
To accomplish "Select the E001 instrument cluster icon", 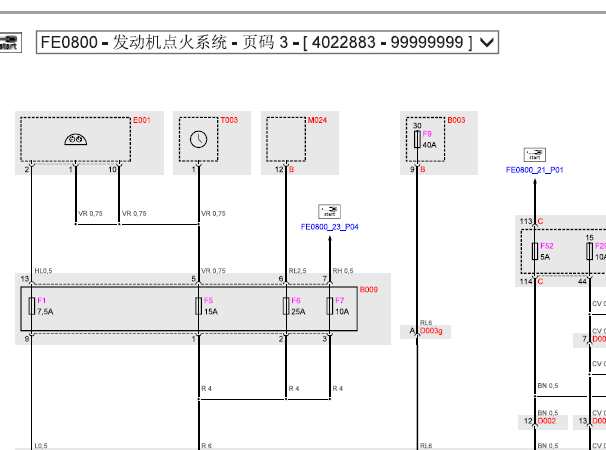I will (75, 139).
